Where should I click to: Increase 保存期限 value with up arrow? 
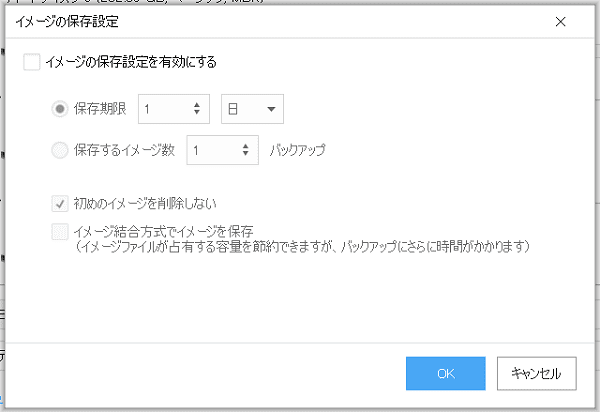[x=197, y=104]
